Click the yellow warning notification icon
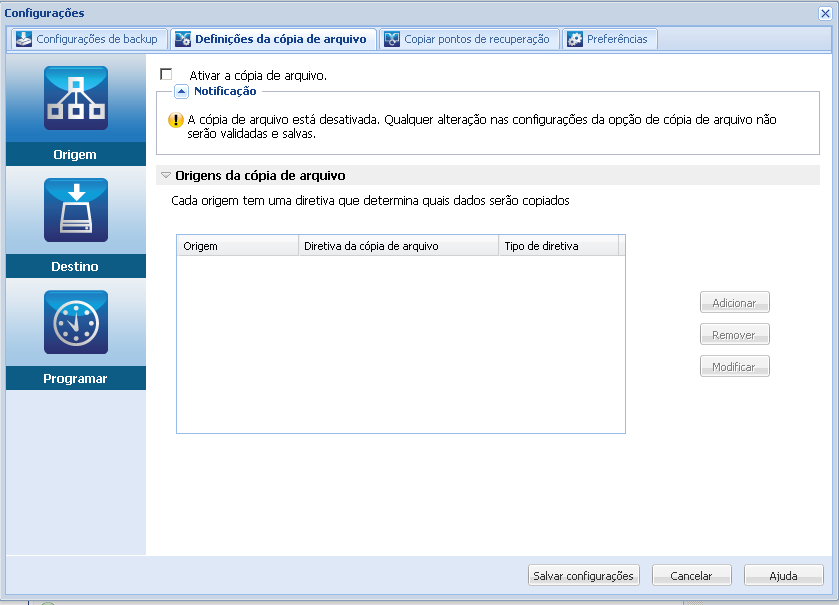 [x=176, y=120]
